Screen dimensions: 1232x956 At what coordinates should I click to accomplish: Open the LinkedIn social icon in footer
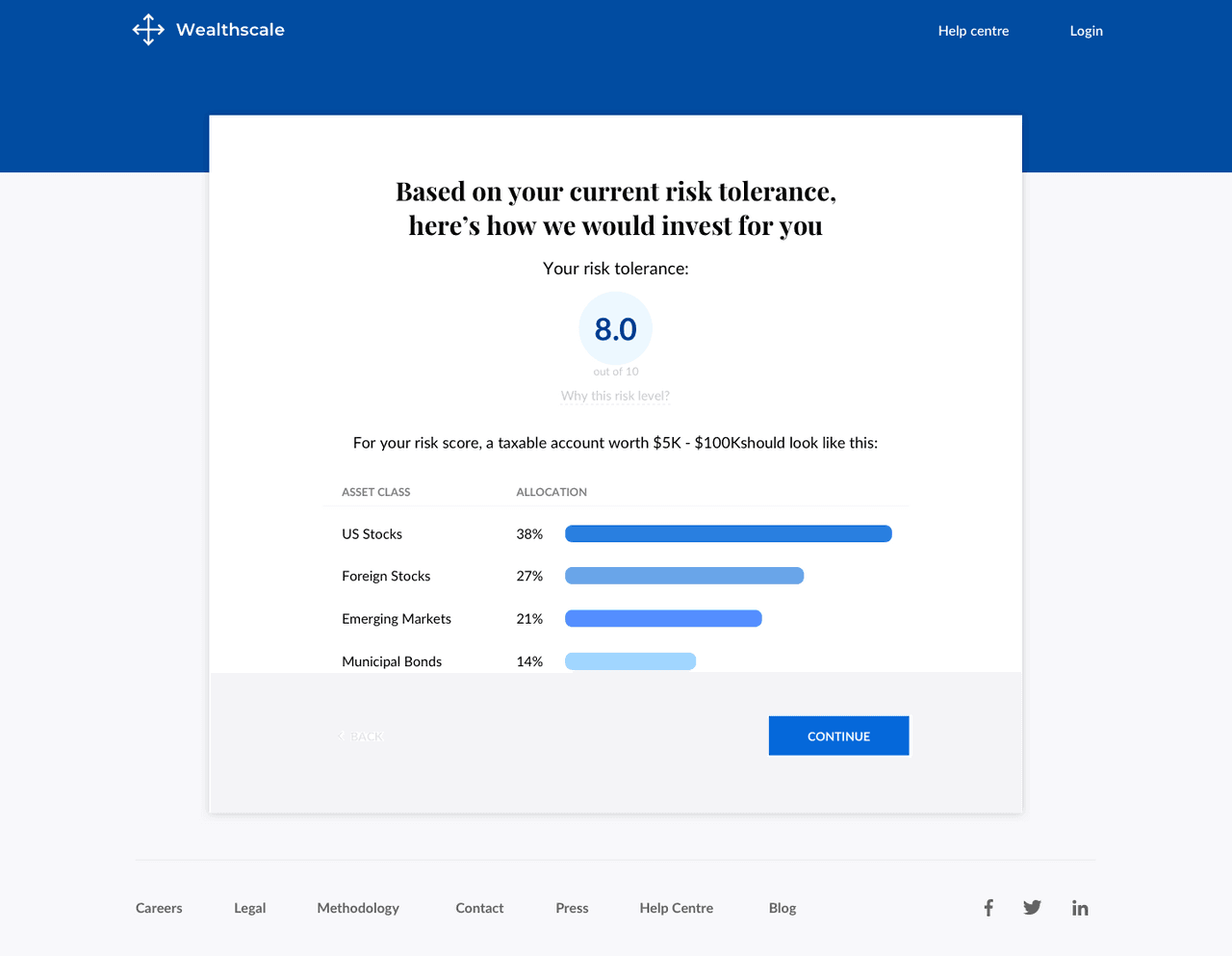pyautogui.click(x=1080, y=907)
